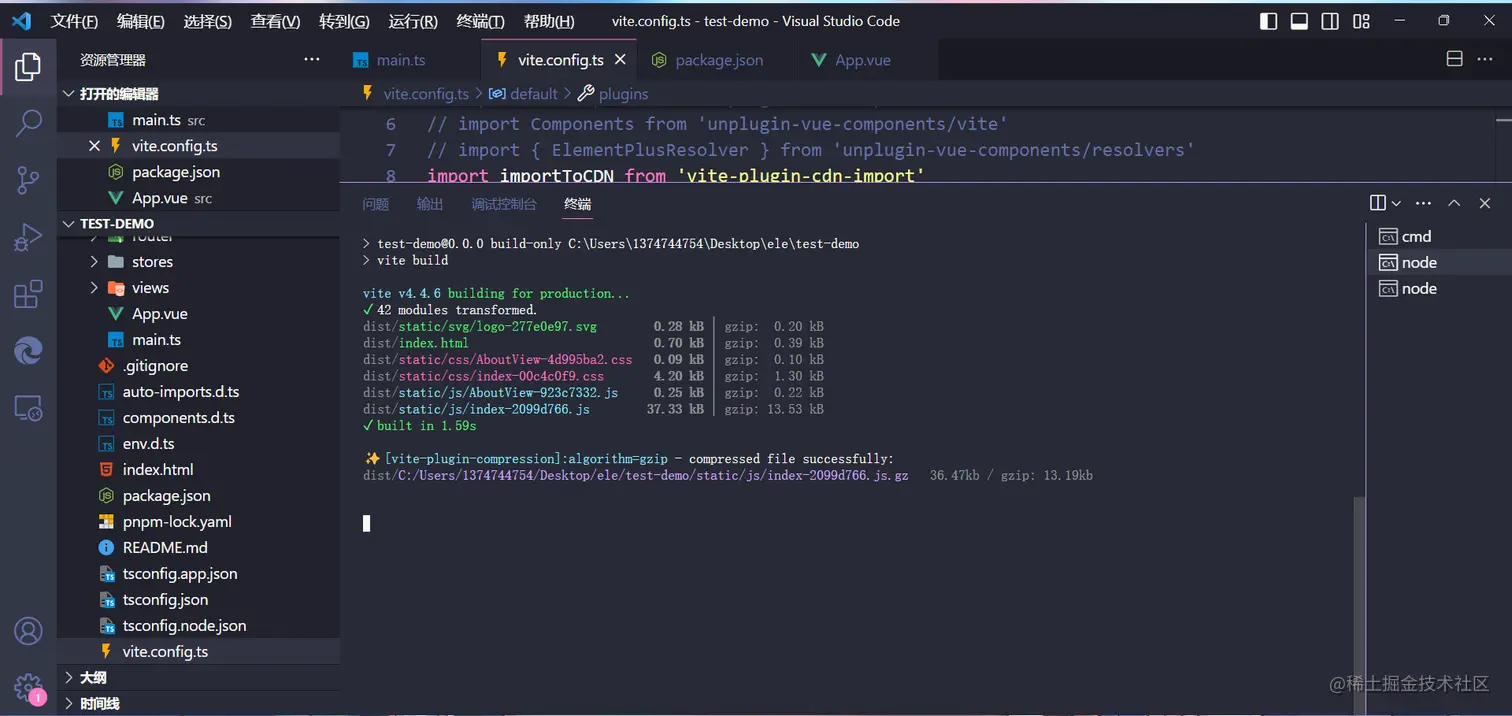Open customize layout icon in title bar

coord(1361,21)
